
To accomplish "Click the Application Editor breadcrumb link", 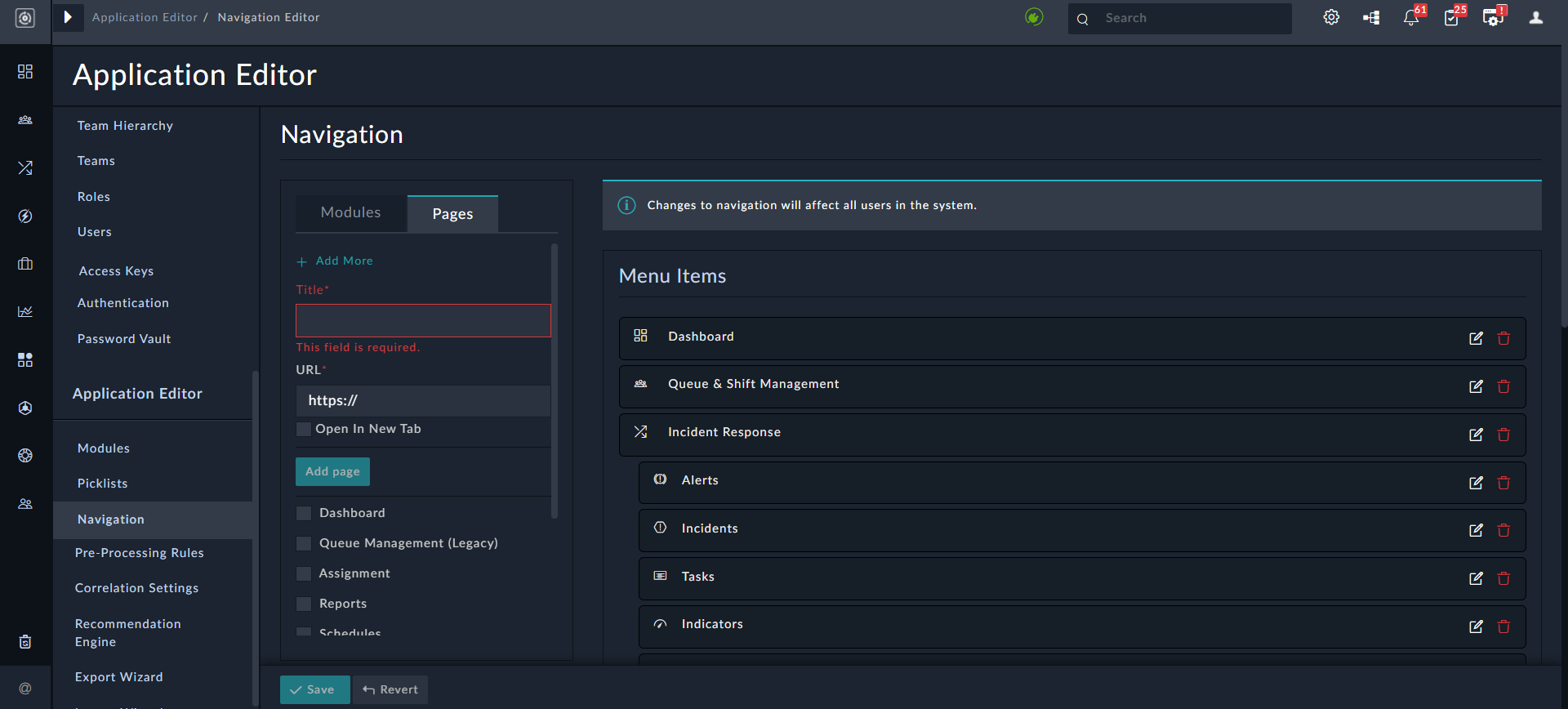I will point(145,17).
